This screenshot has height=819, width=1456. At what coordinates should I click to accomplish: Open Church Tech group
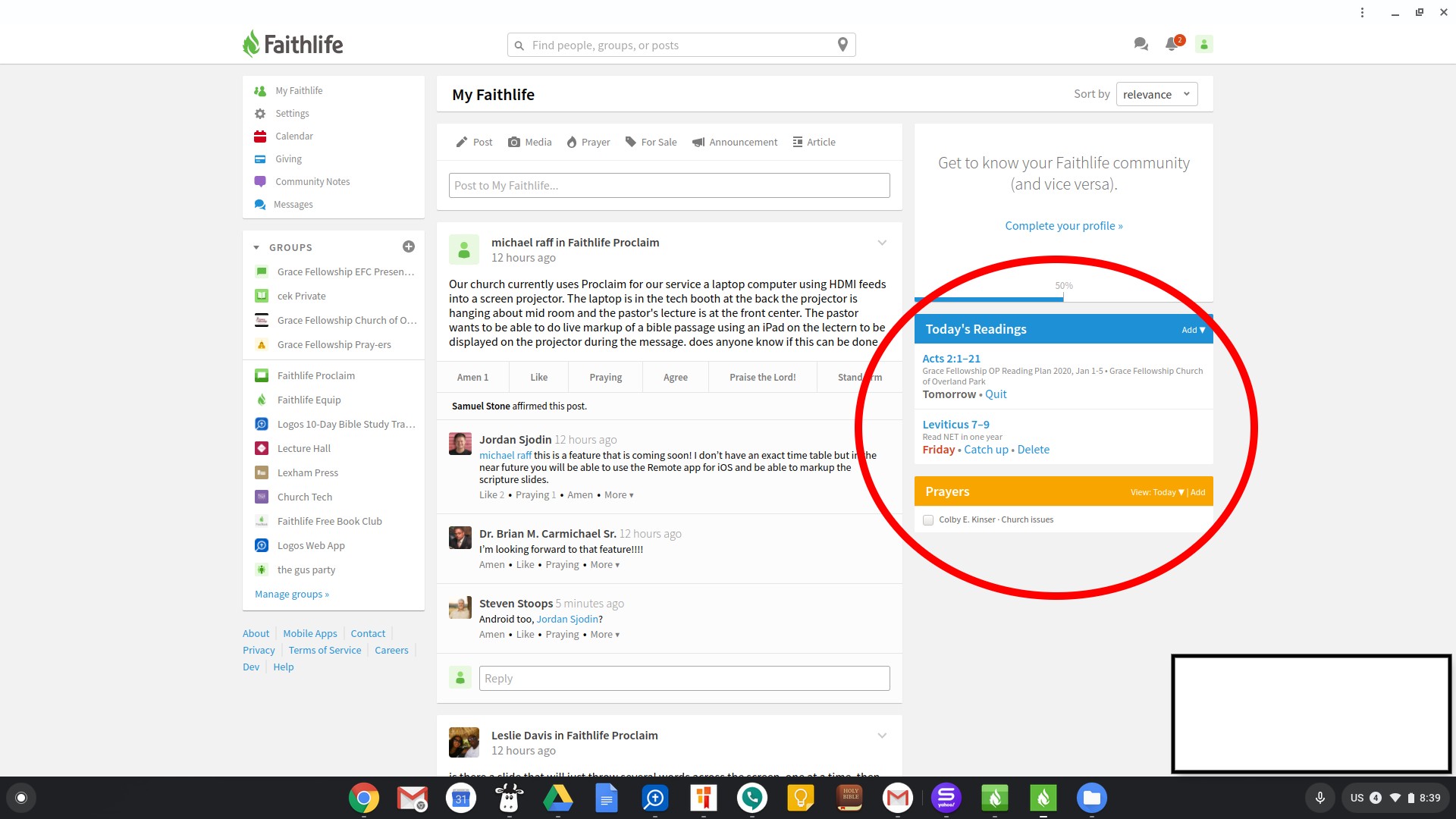[x=304, y=497]
